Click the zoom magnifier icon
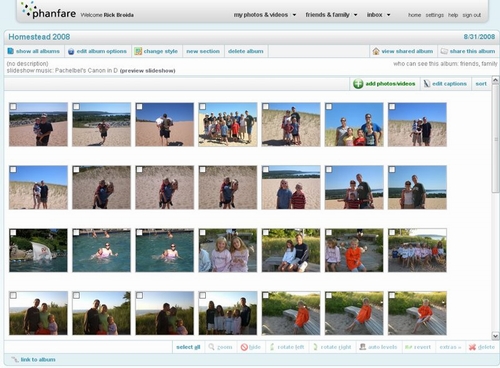500x368 pixels. pos(211,347)
